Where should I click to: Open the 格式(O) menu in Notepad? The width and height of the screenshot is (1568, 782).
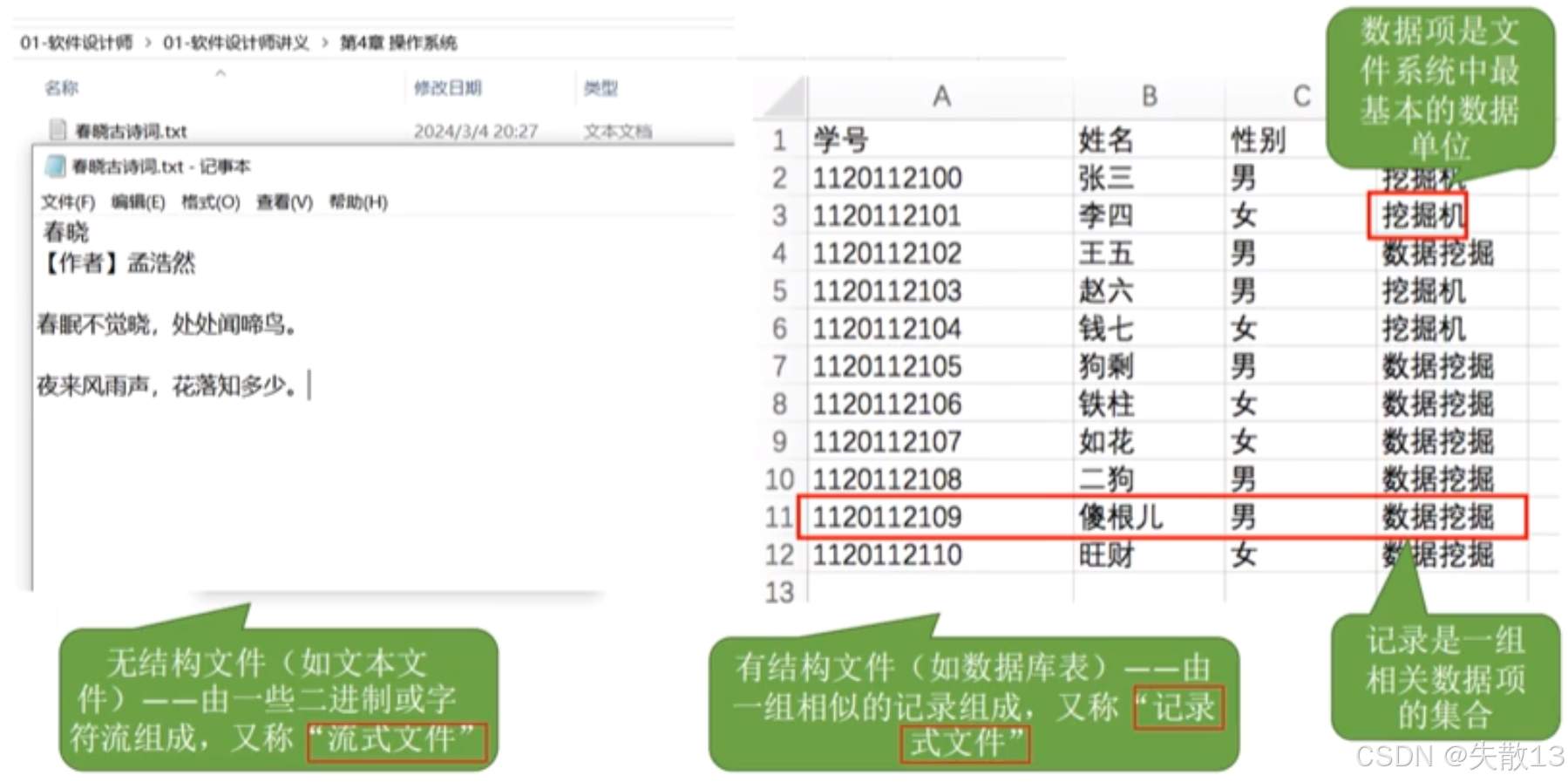210,202
